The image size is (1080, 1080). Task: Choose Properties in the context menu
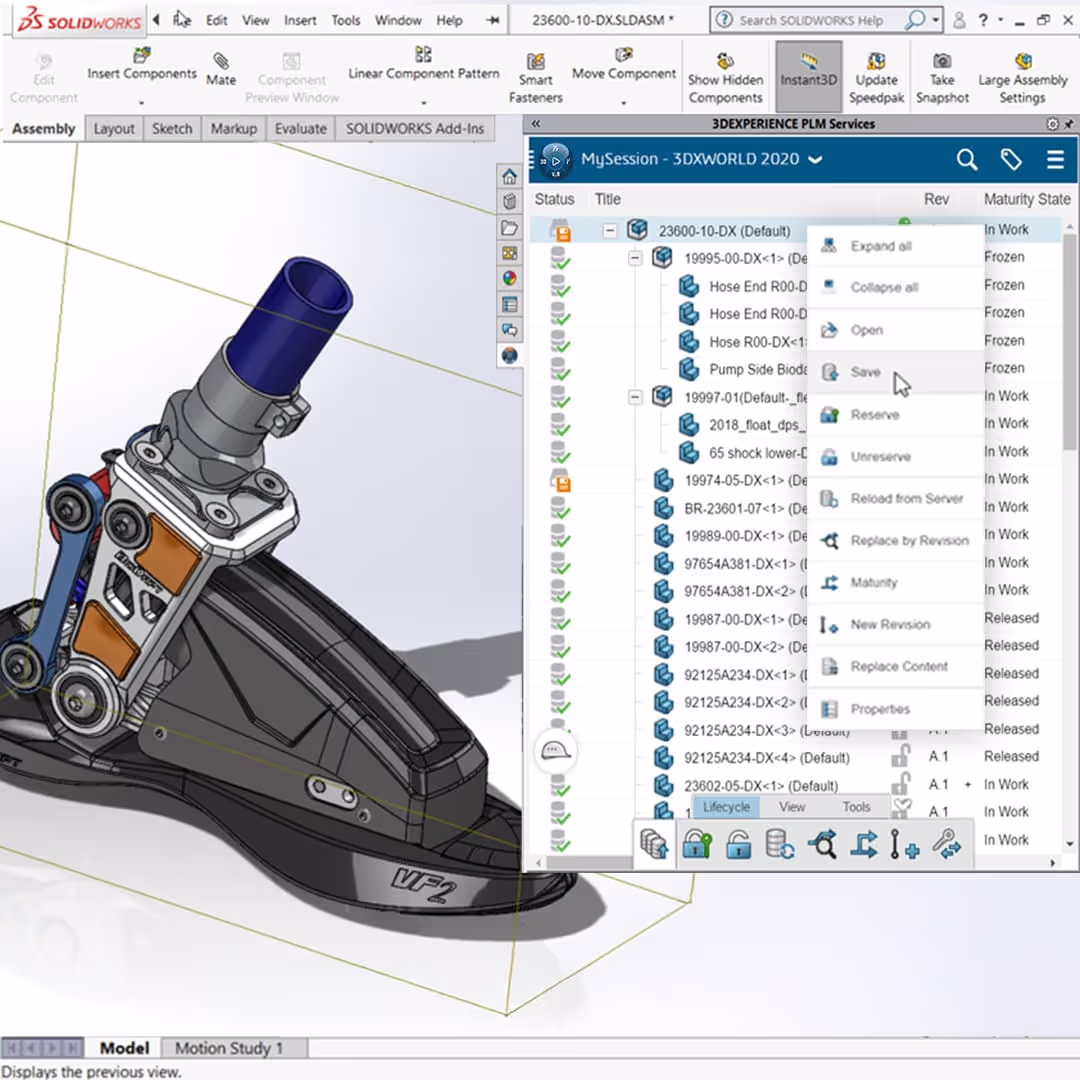click(x=895, y=709)
